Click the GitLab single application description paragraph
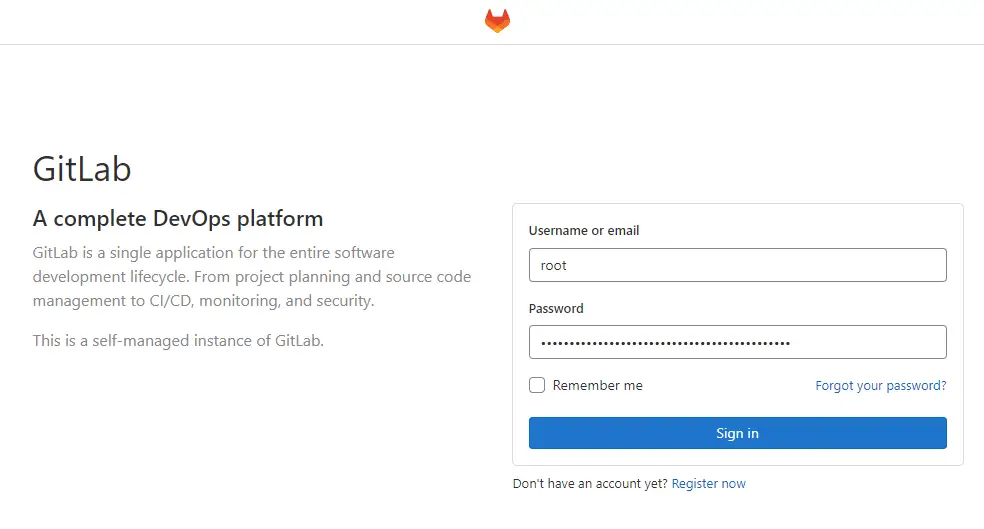The image size is (984, 529). point(252,277)
